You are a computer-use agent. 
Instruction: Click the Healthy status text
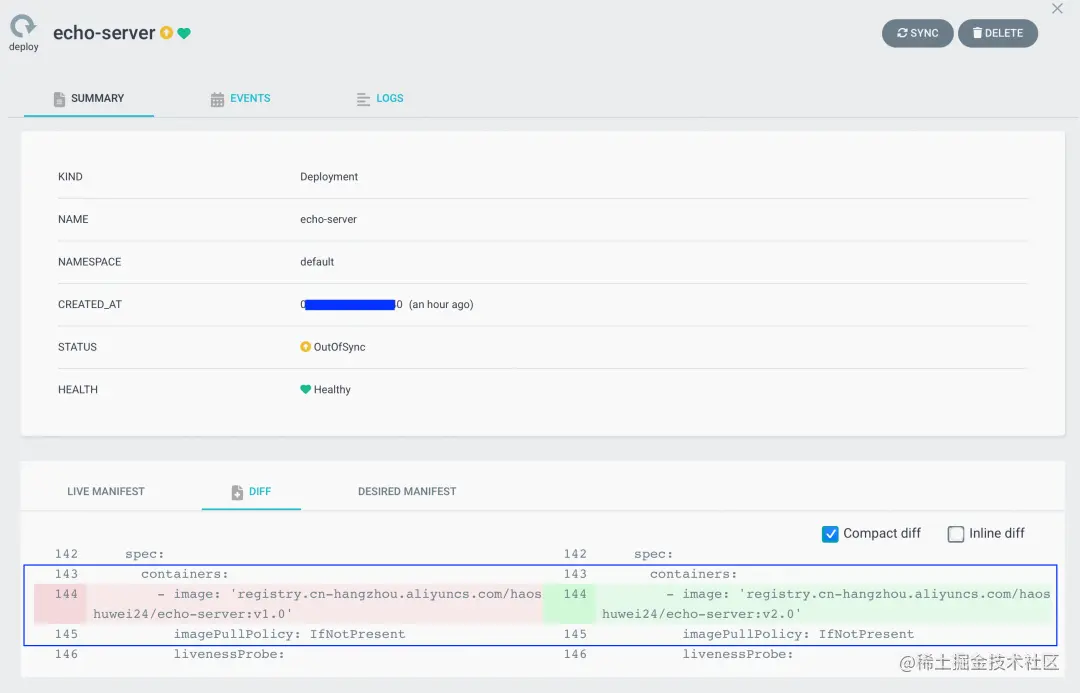pos(332,390)
